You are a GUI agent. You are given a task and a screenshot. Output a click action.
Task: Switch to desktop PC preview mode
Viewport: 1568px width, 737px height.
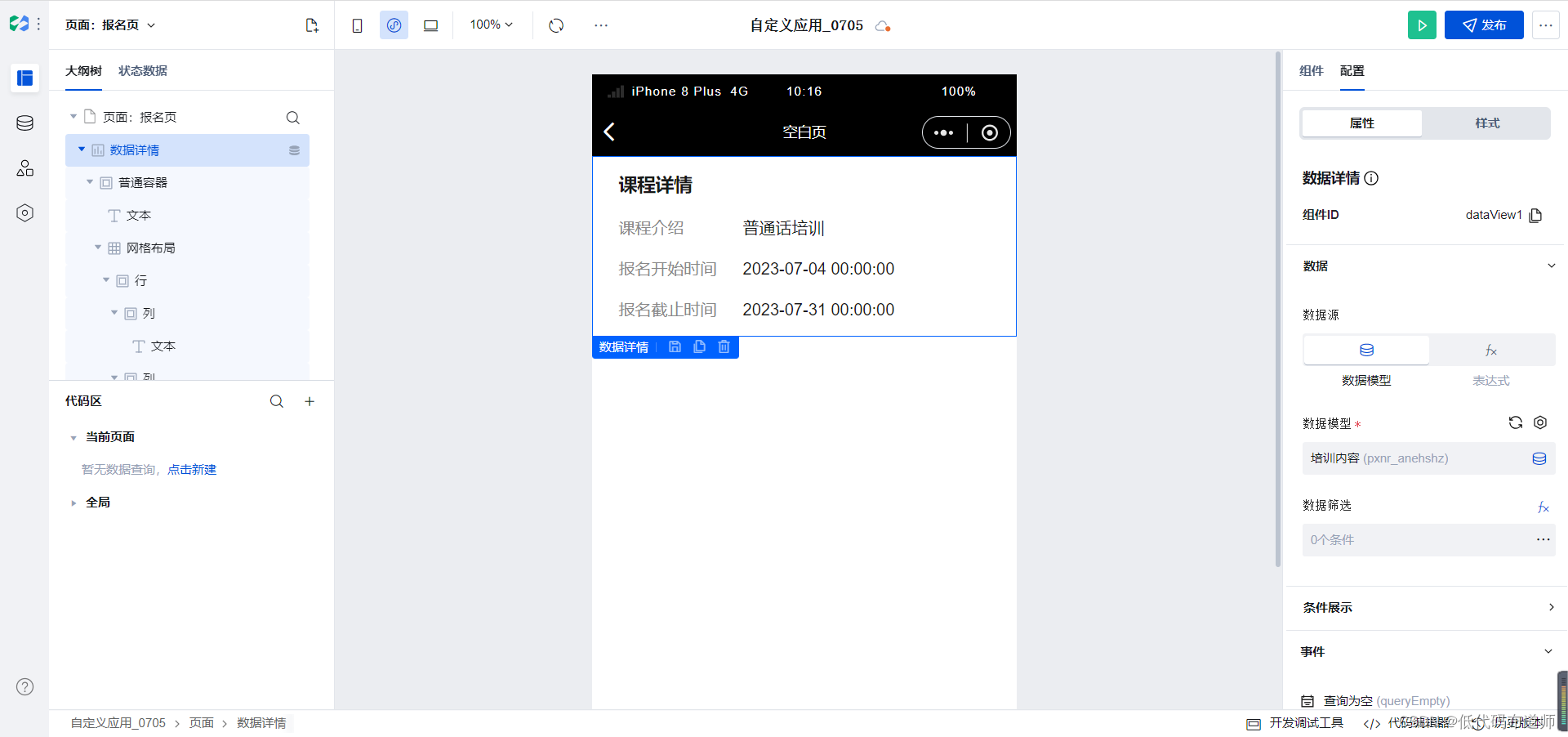coord(430,25)
